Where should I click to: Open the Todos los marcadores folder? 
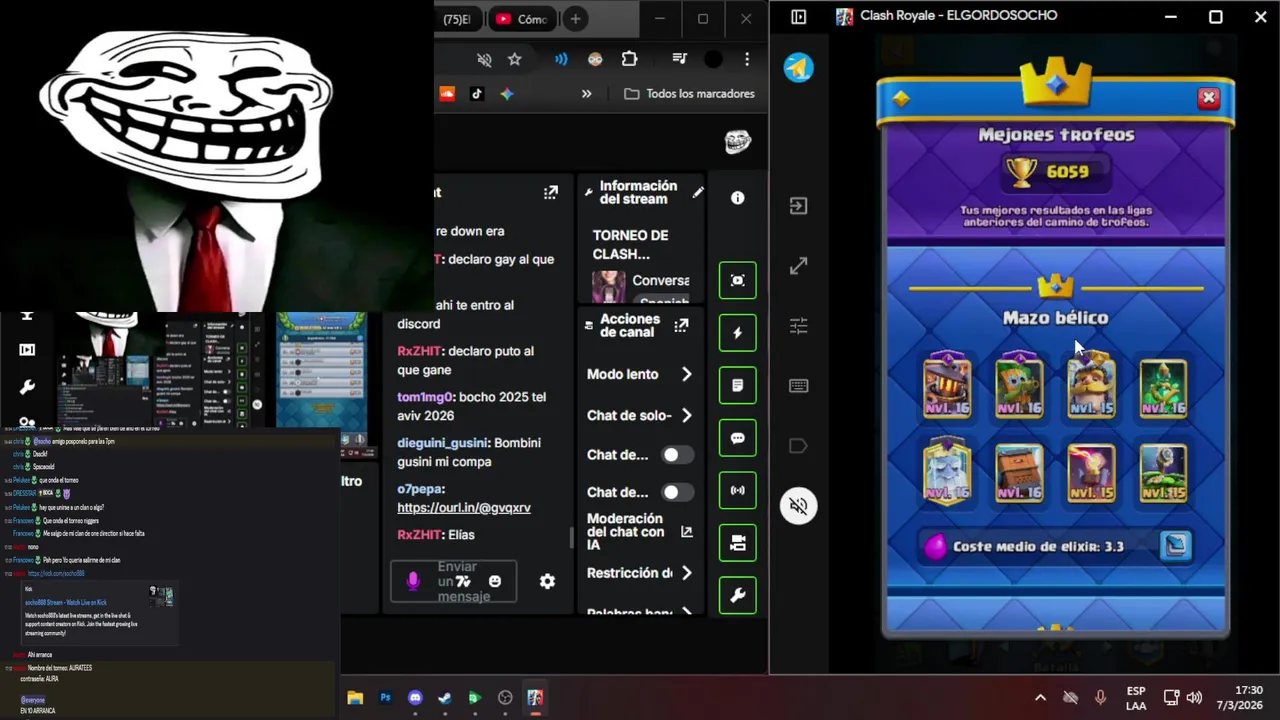coord(689,93)
